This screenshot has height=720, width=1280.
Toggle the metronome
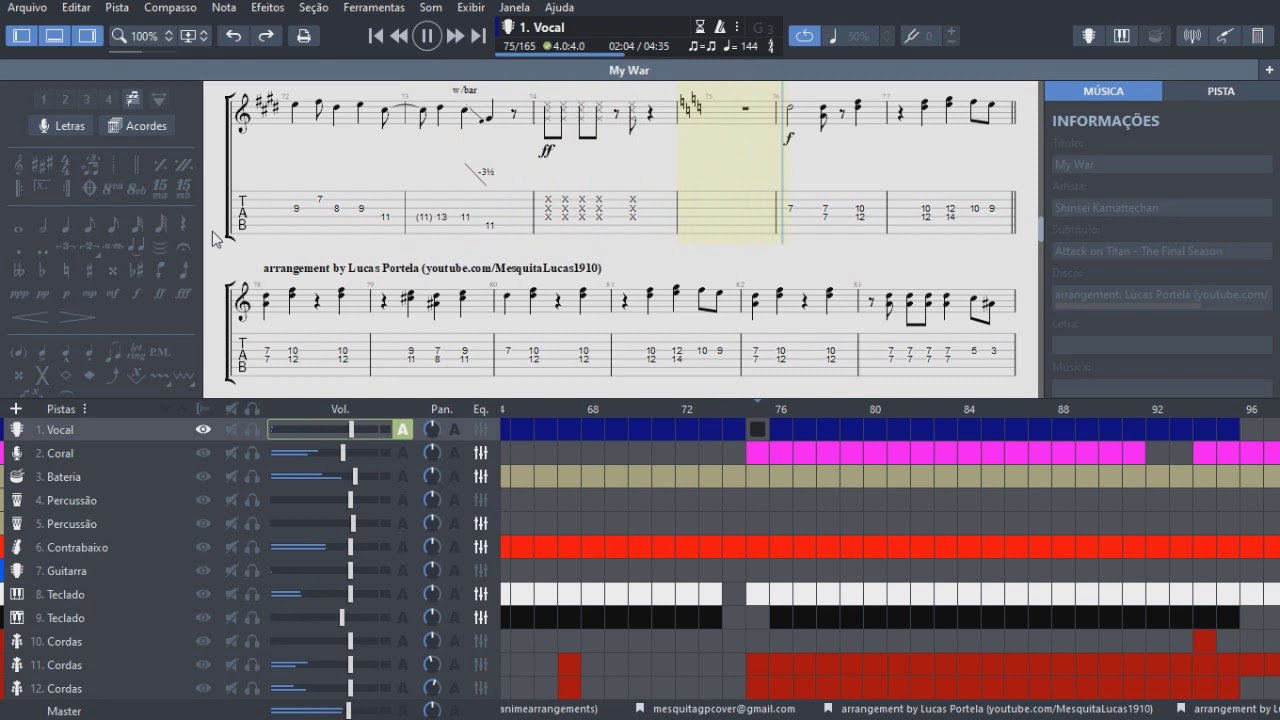(x=720, y=27)
